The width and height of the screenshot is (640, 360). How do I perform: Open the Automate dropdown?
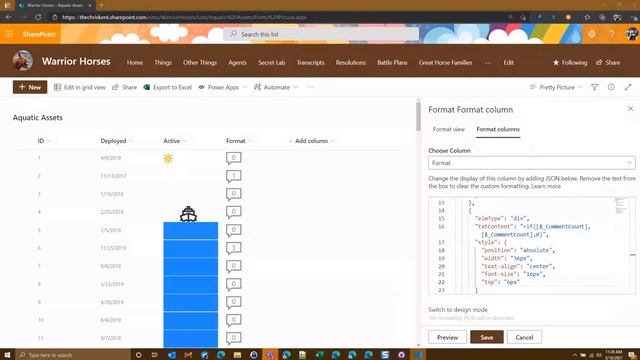[276, 87]
